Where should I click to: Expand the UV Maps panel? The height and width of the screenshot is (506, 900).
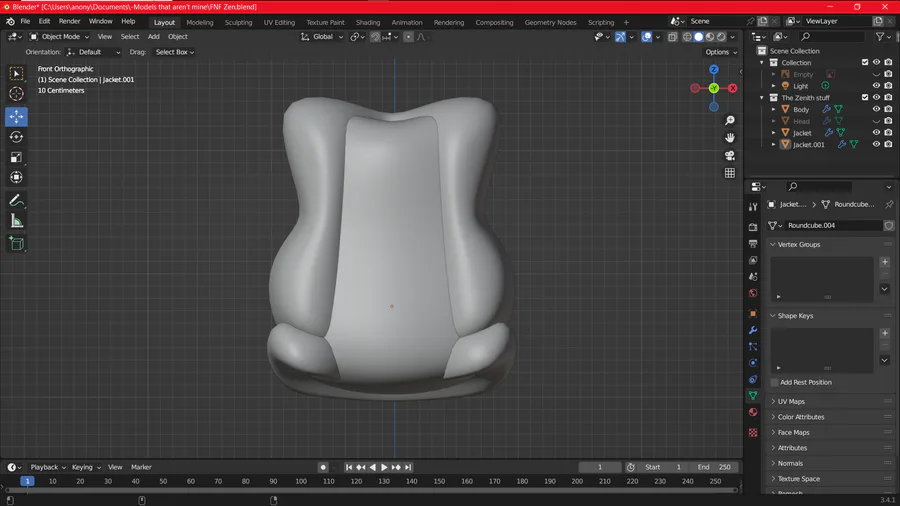791,401
